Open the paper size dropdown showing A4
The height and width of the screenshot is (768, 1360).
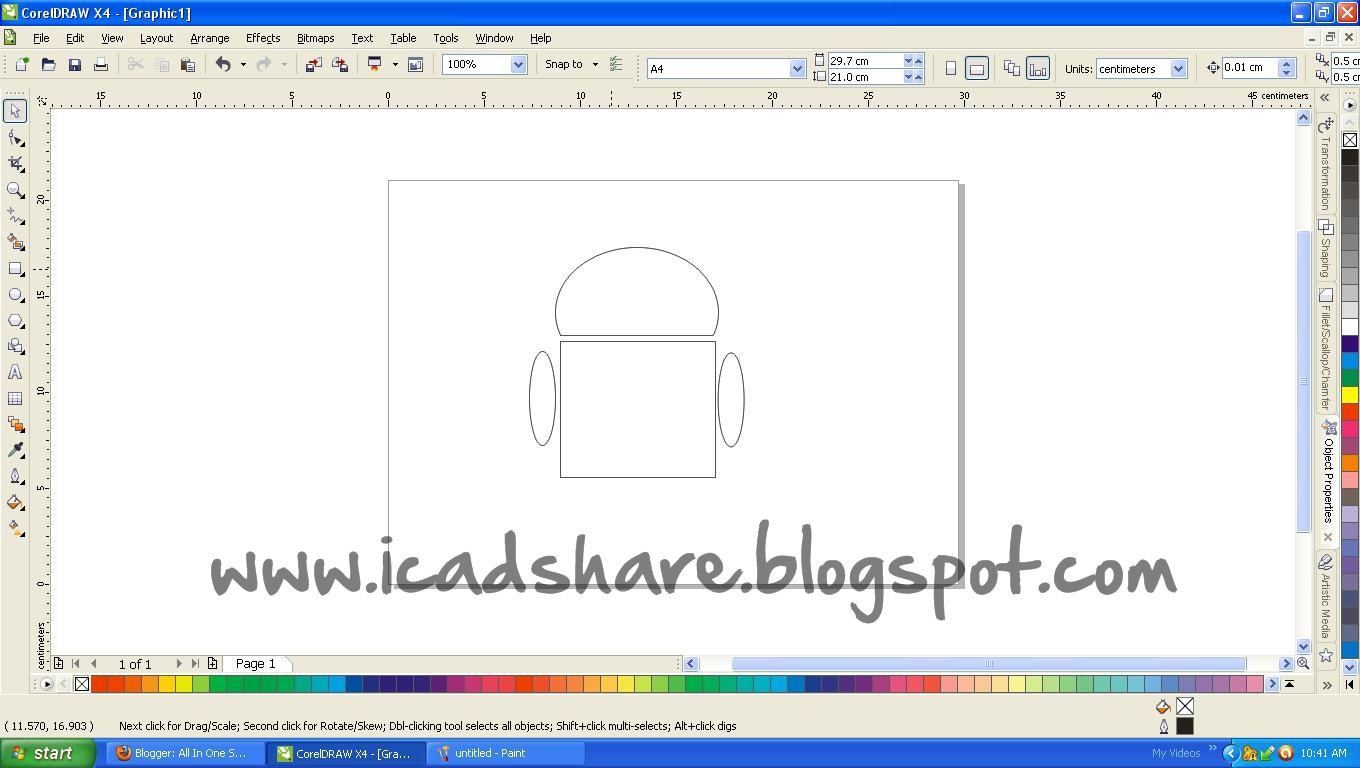797,68
